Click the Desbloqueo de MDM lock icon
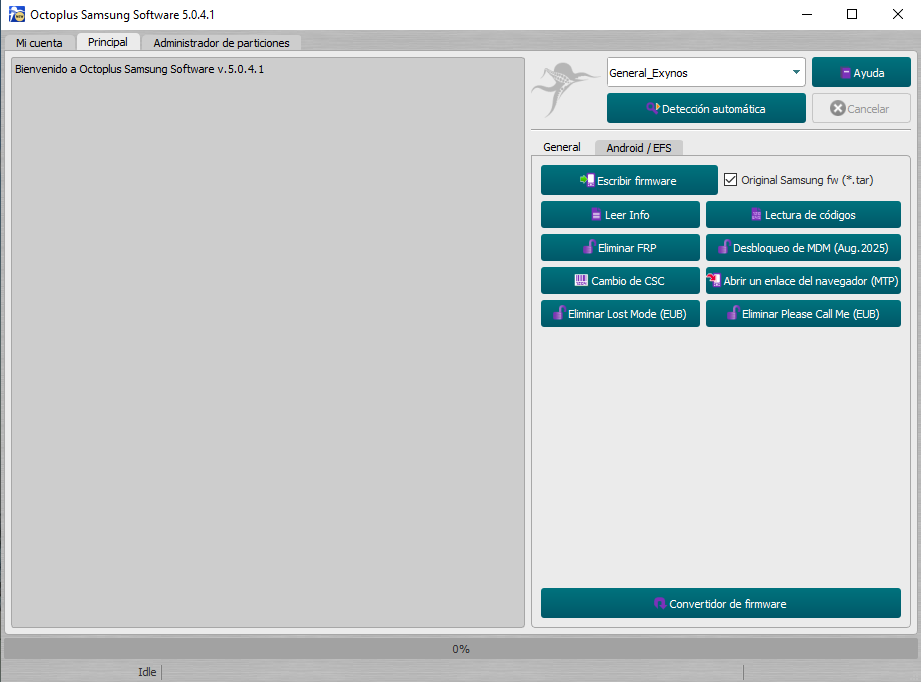921x682 pixels. 724,248
